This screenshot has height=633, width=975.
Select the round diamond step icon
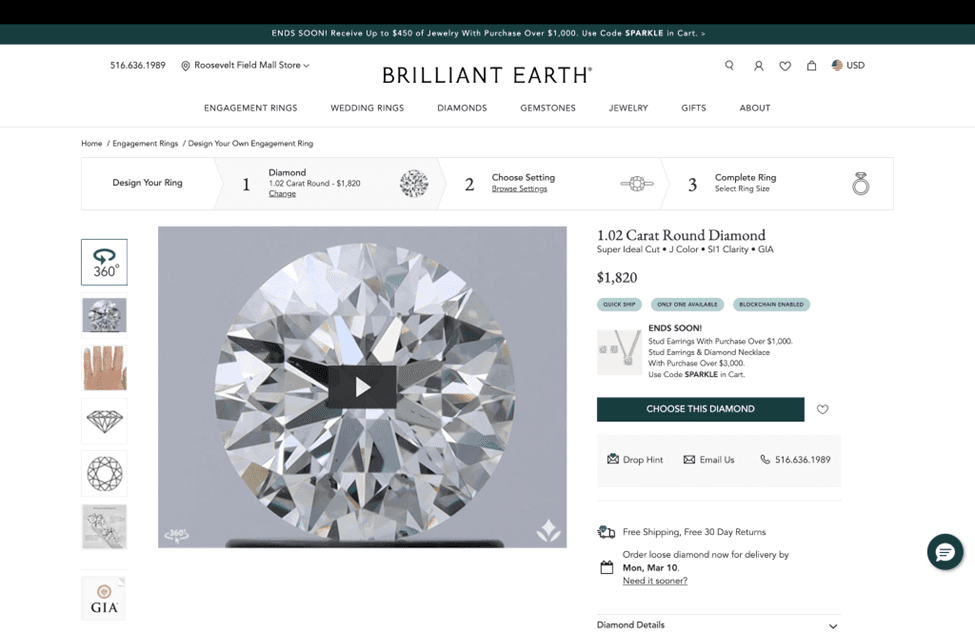pyautogui.click(x=414, y=184)
